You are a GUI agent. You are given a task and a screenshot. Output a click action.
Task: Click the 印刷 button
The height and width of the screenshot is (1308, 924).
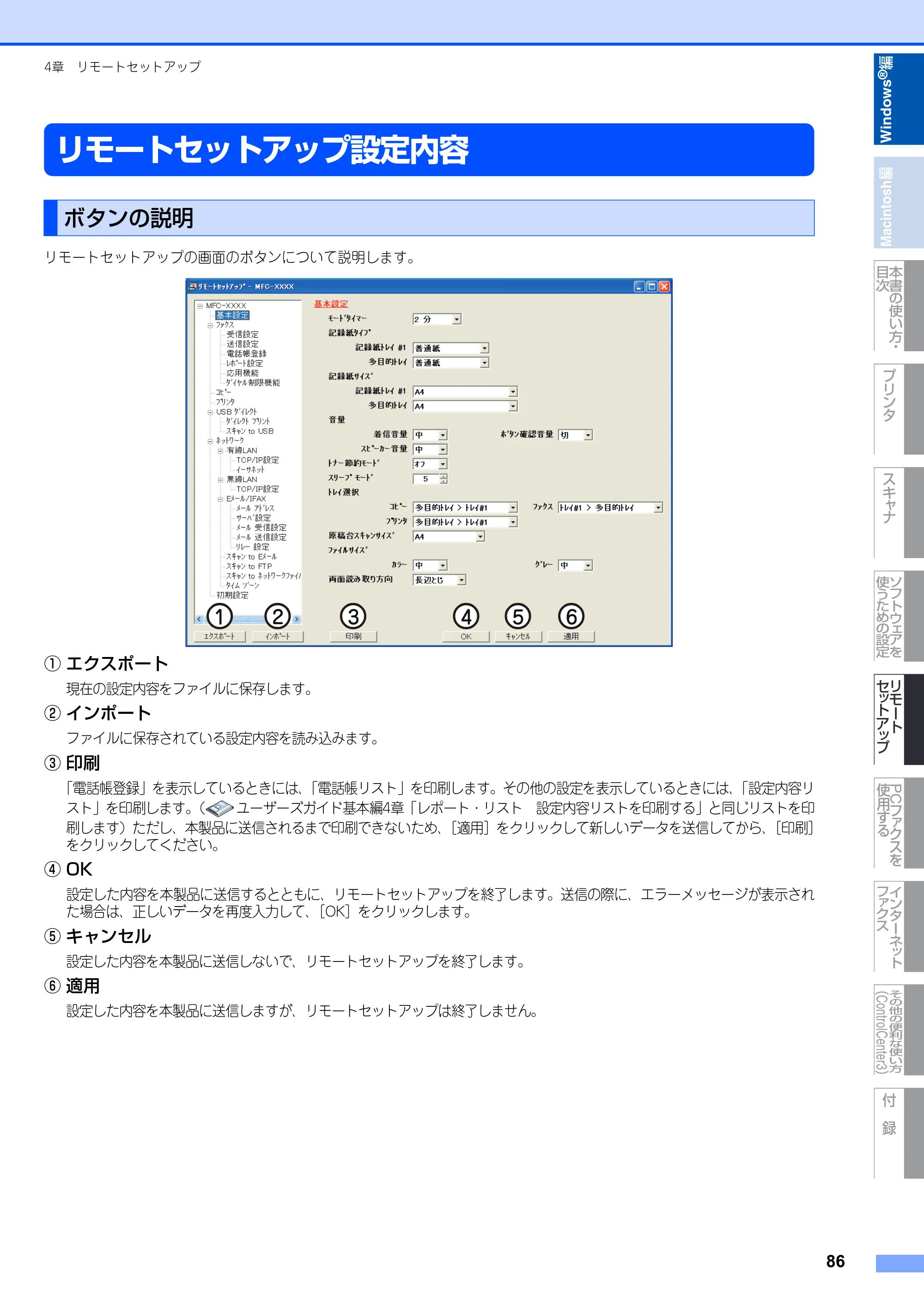353,636
